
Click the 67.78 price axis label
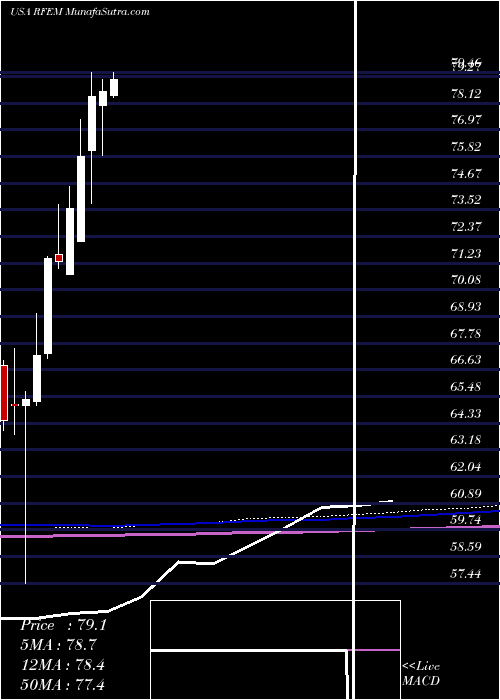pyautogui.click(x=466, y=333)
